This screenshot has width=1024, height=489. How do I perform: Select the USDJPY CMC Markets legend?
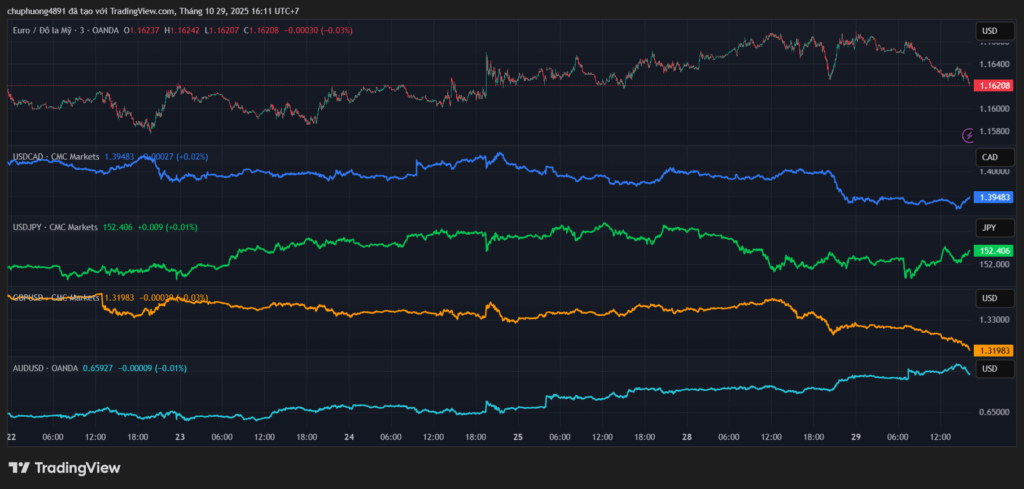coord(54,227)
